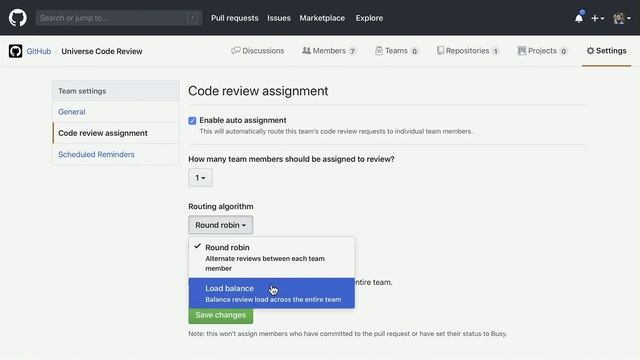
Task: Choose the Round robin option
Action: (x=271, y=257)
